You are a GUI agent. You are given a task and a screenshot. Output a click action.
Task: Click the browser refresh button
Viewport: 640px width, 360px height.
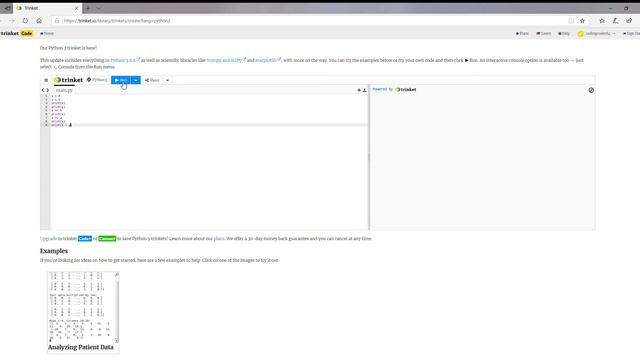click(x=25, y=20)
